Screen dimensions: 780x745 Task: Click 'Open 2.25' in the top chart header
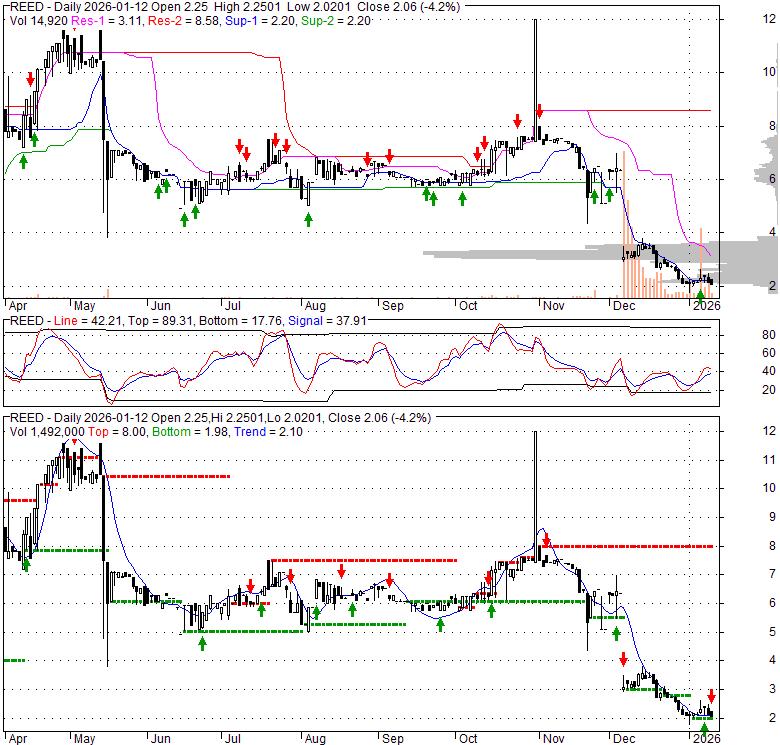pyautogui.click(x=179, y=7)
